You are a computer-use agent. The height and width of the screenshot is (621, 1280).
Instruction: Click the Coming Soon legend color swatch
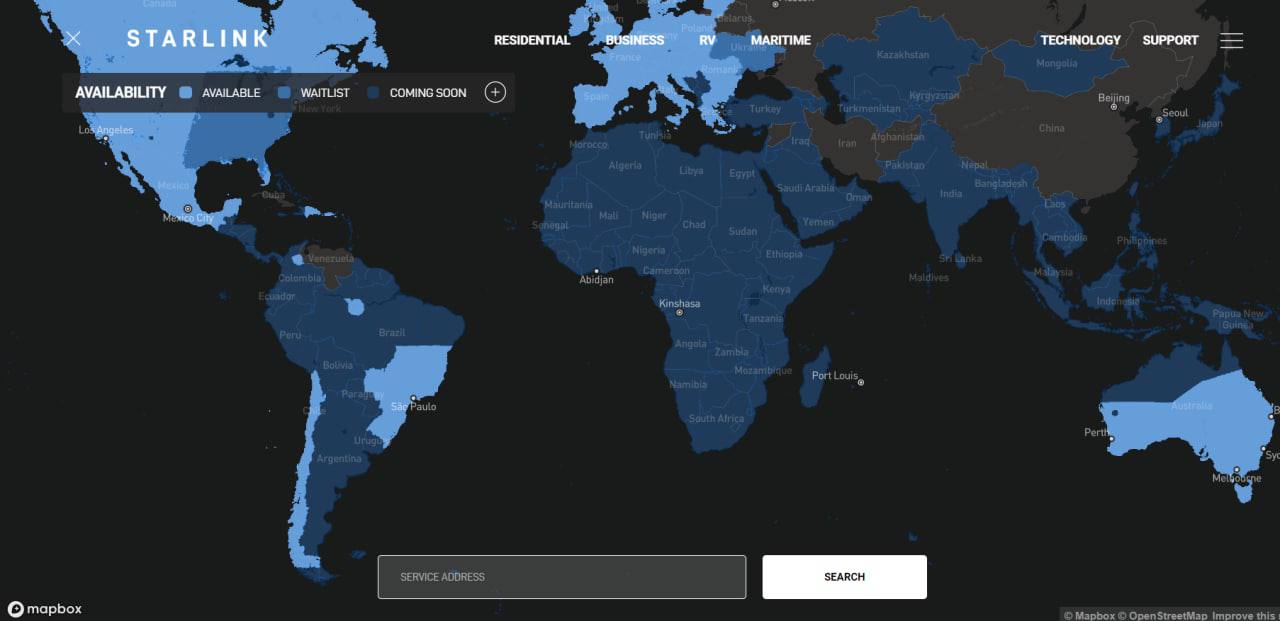pyautogui.click(x=373, y=93)
